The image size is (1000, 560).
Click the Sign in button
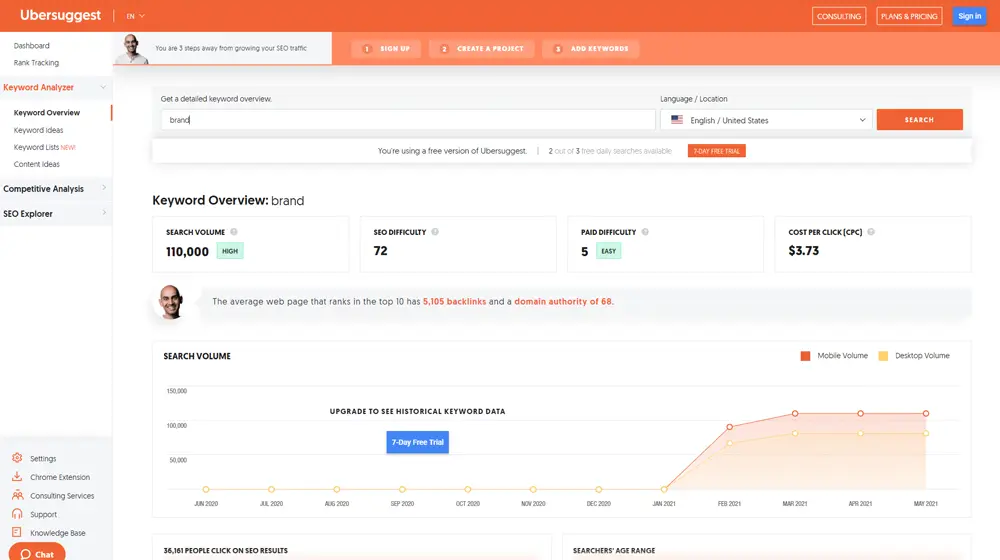click(969, 16)
